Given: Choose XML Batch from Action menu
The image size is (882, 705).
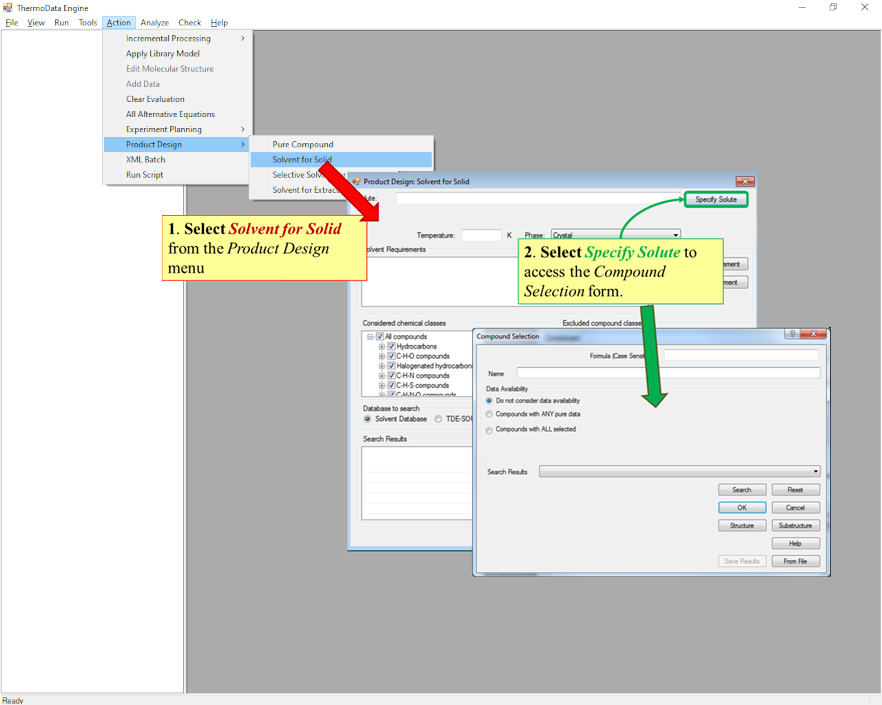Looking at the screenshot, I should coord(178,160).
